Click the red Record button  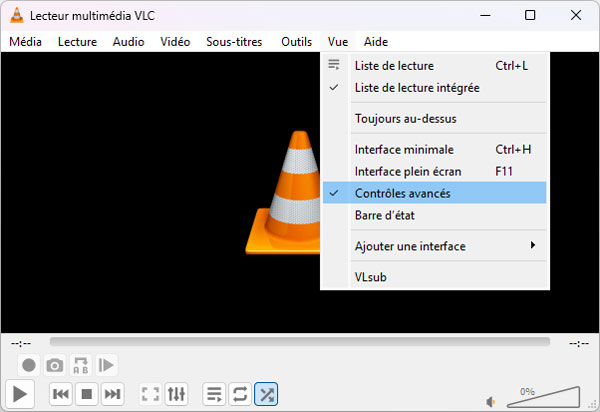(29, 365)
